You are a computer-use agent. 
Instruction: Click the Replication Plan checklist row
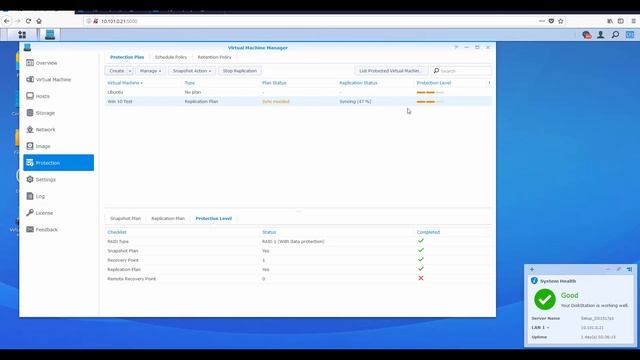click(298, 269)
